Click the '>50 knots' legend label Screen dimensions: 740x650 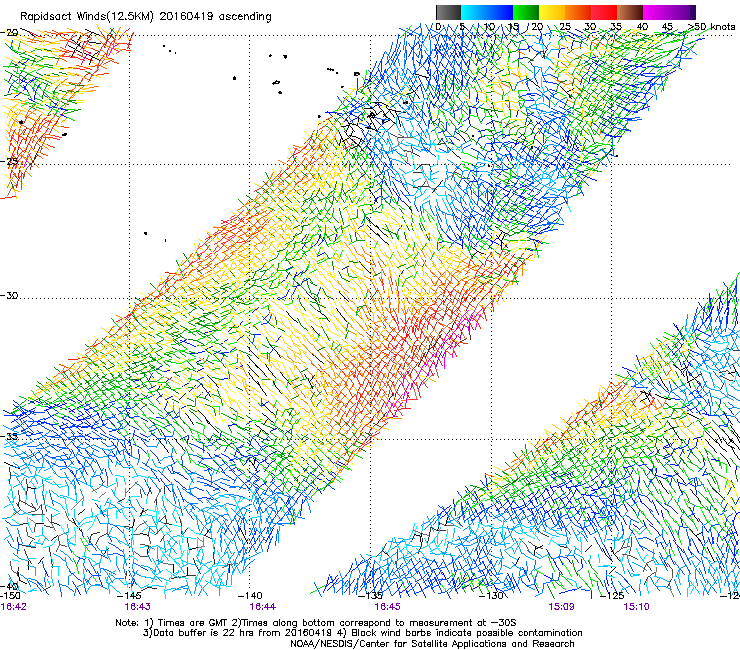[712, 26]
